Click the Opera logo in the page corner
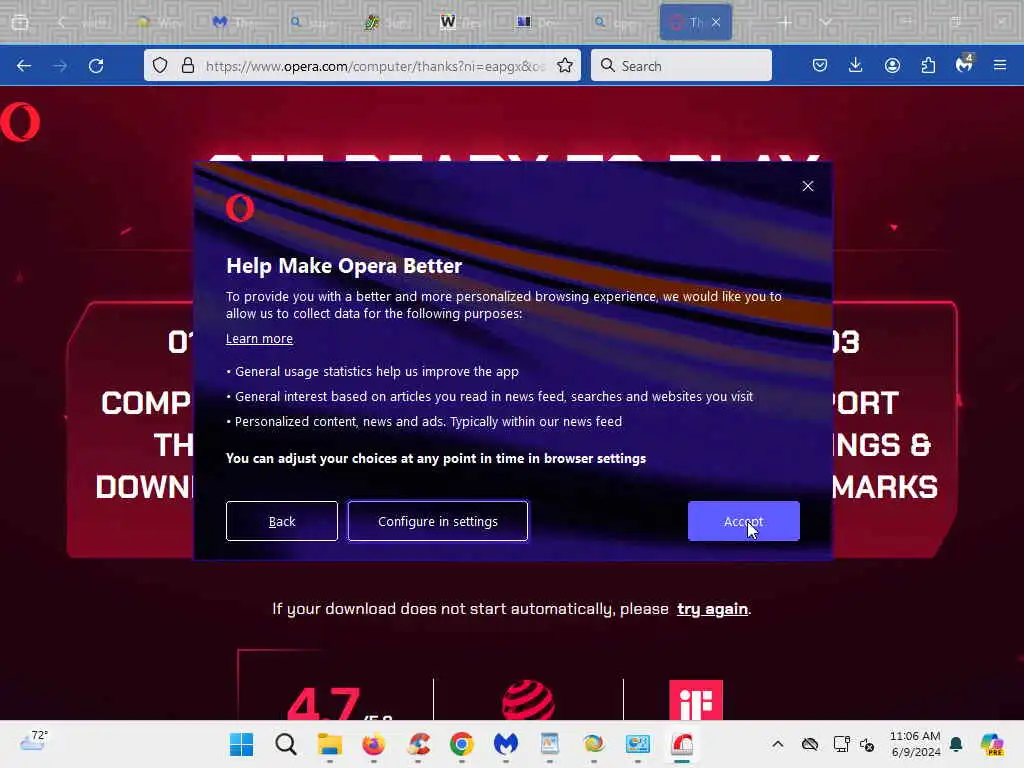 click(20, 122)
